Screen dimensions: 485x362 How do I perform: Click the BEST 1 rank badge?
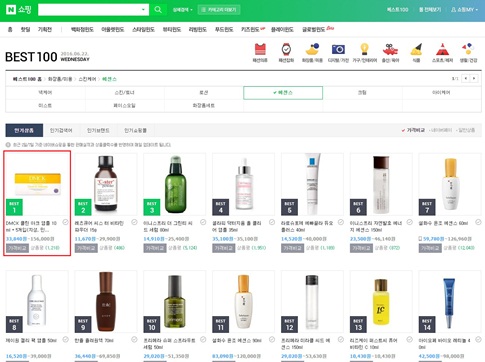tap(14, 207)
